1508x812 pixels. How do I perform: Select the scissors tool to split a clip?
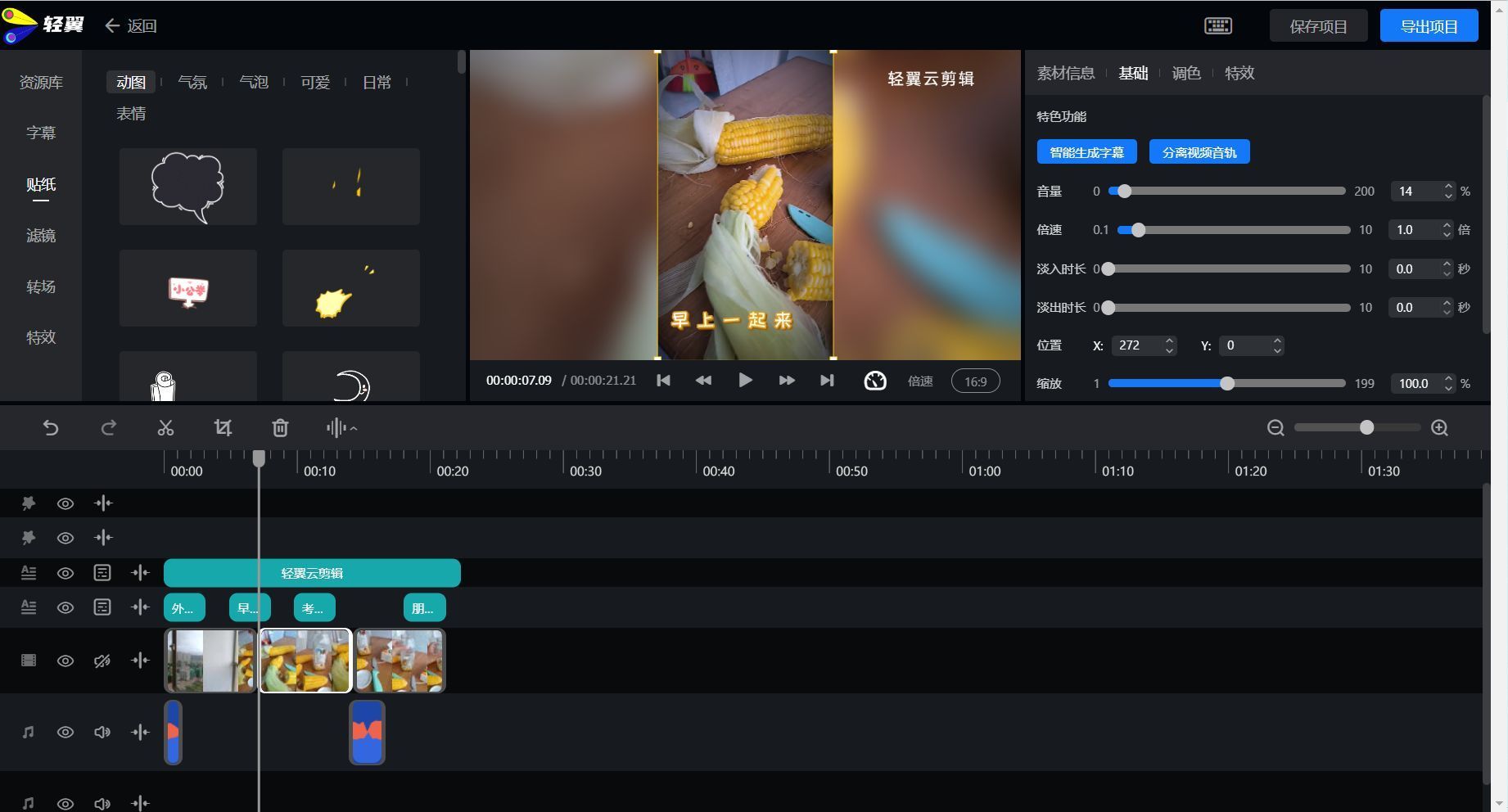[165, 427]
